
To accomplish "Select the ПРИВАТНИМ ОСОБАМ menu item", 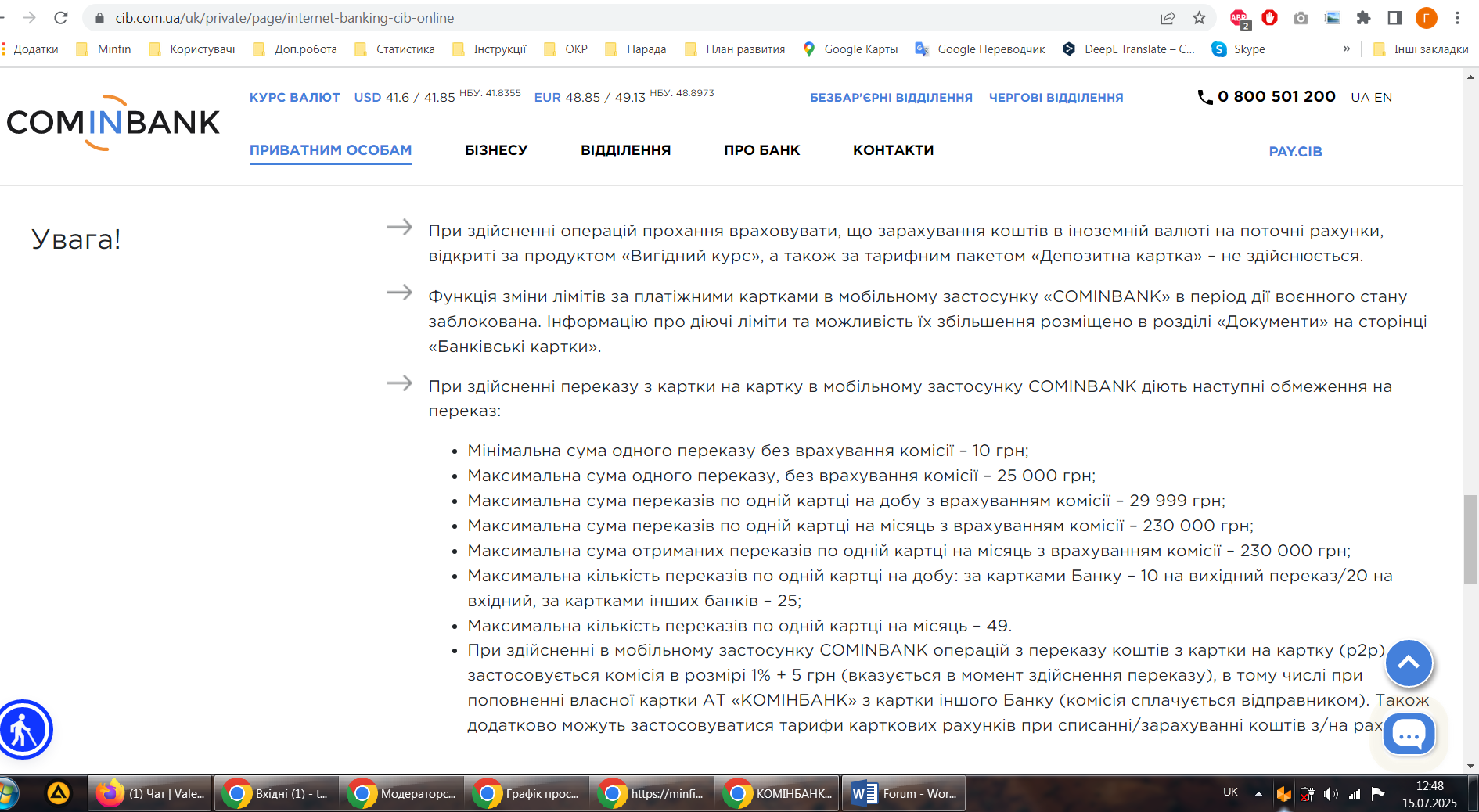I will 330,150.
